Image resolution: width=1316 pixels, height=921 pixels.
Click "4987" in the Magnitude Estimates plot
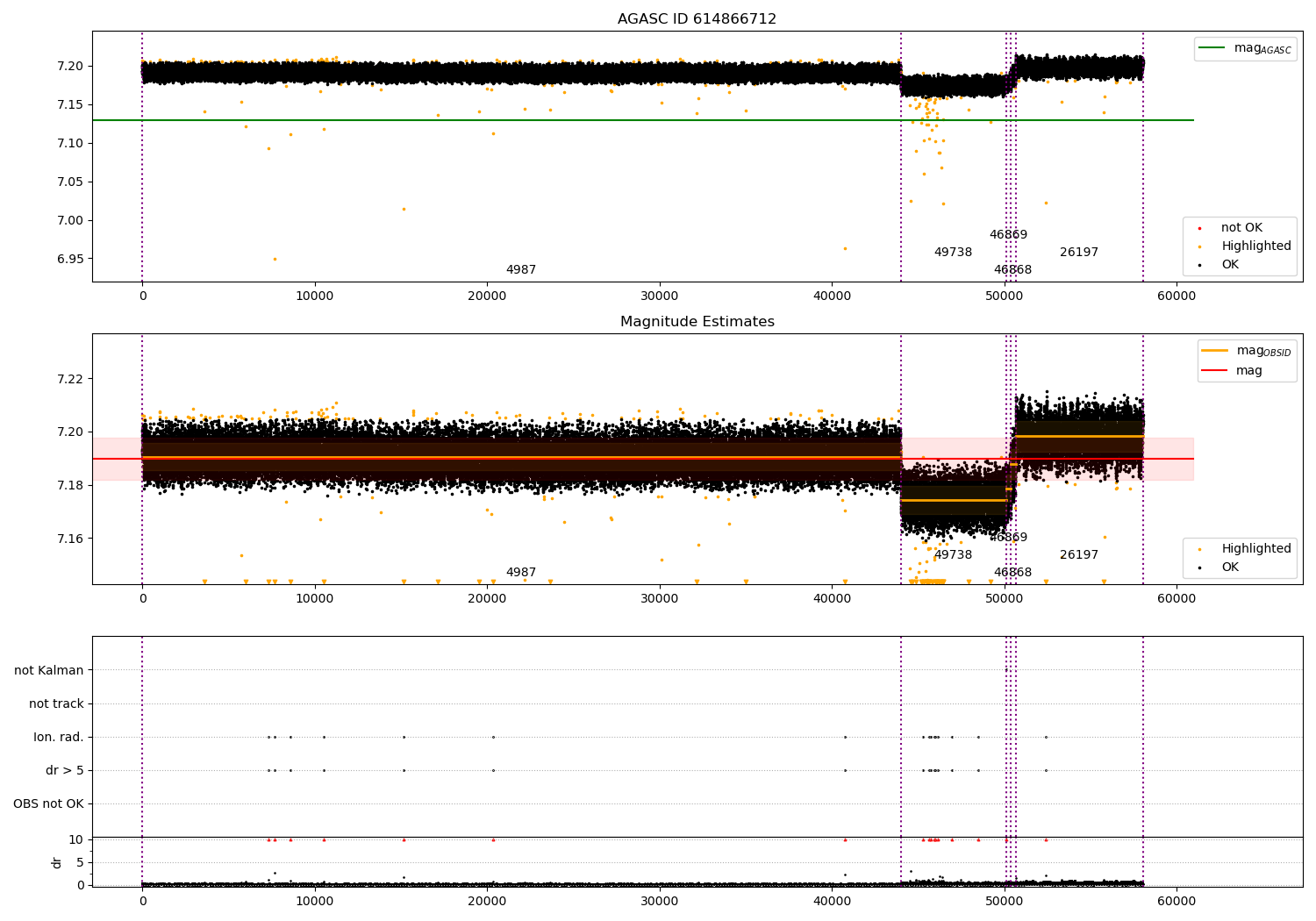coord(521,573)
